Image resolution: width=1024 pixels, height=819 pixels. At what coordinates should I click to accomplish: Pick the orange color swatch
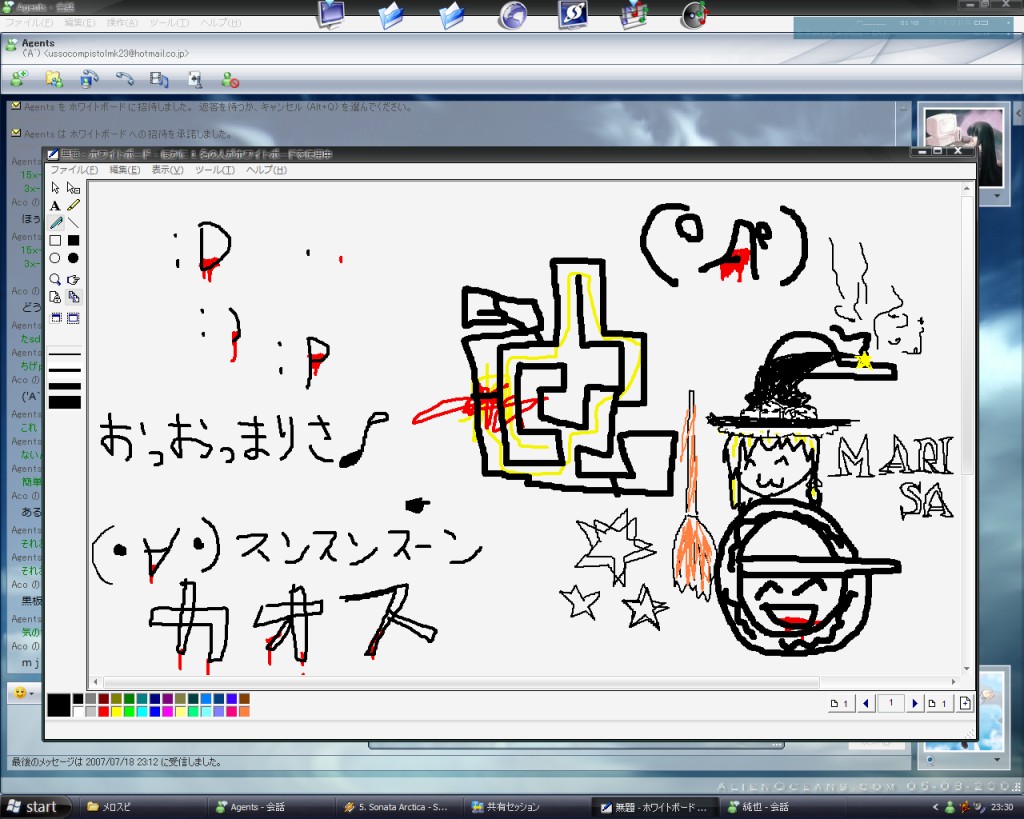point(244,711)
